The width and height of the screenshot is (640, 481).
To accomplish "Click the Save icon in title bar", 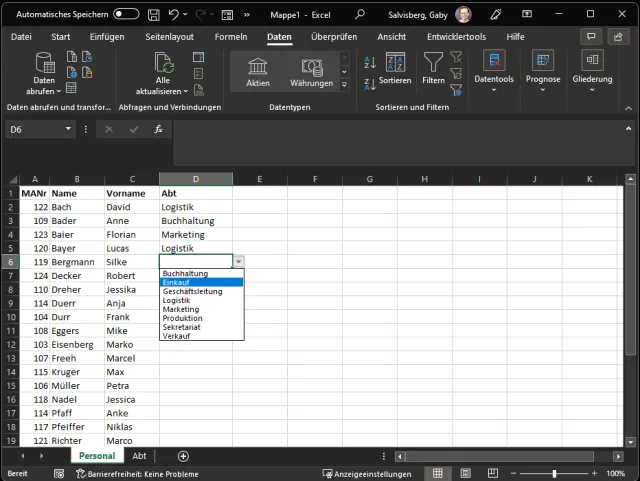I will coord(152,15).
